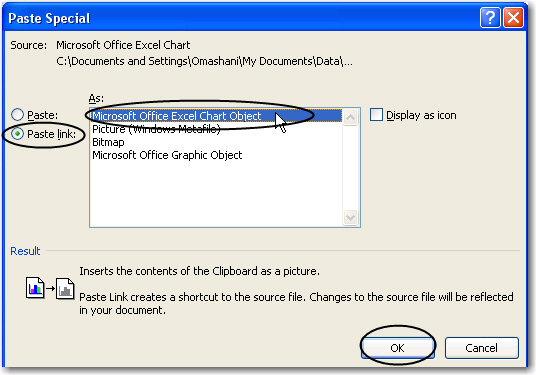The image size is (536, 375).
Task: Click the Help question mark button
Action: pos(490,17)
